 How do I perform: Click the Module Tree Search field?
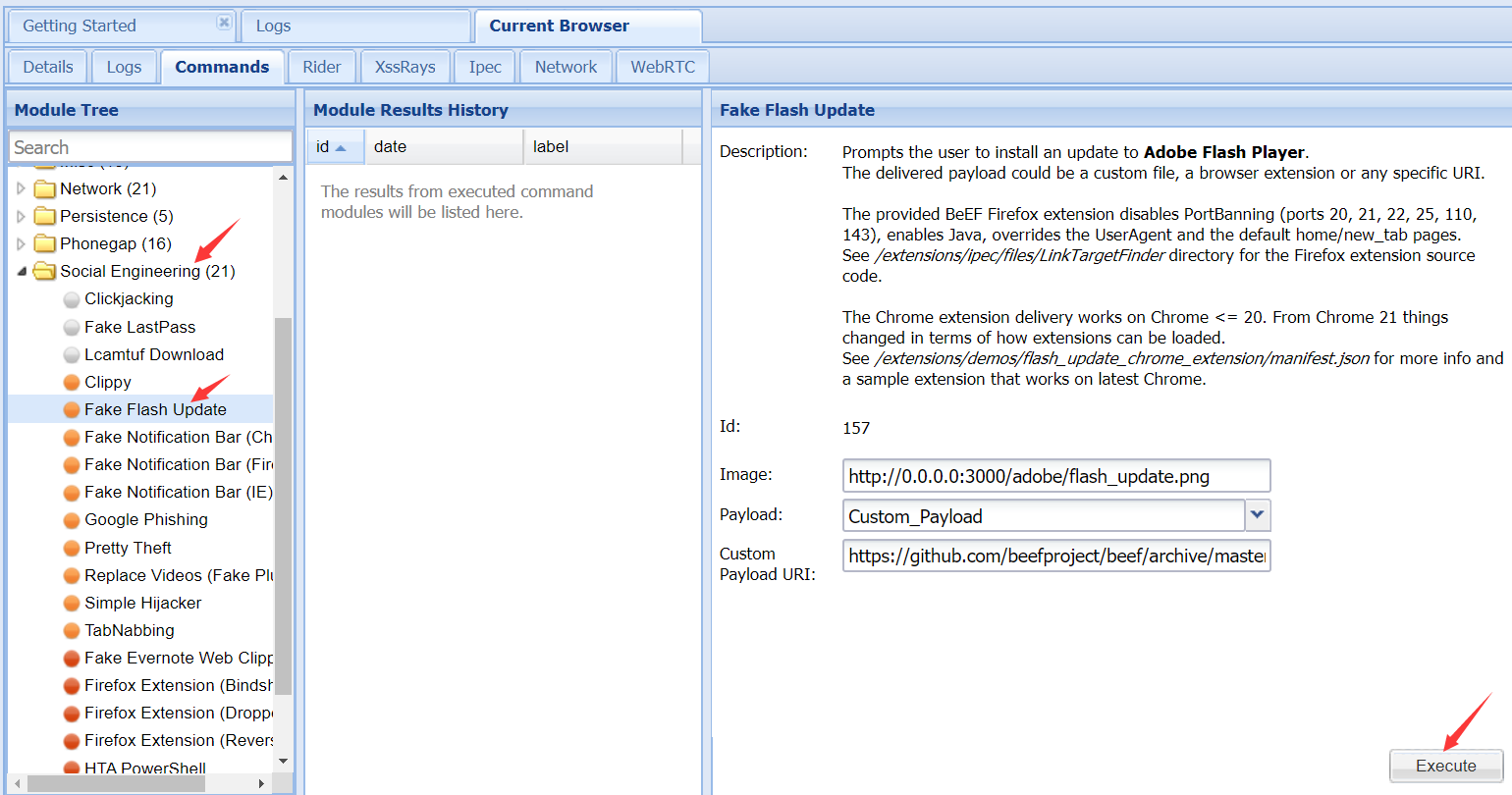point(151,147)
